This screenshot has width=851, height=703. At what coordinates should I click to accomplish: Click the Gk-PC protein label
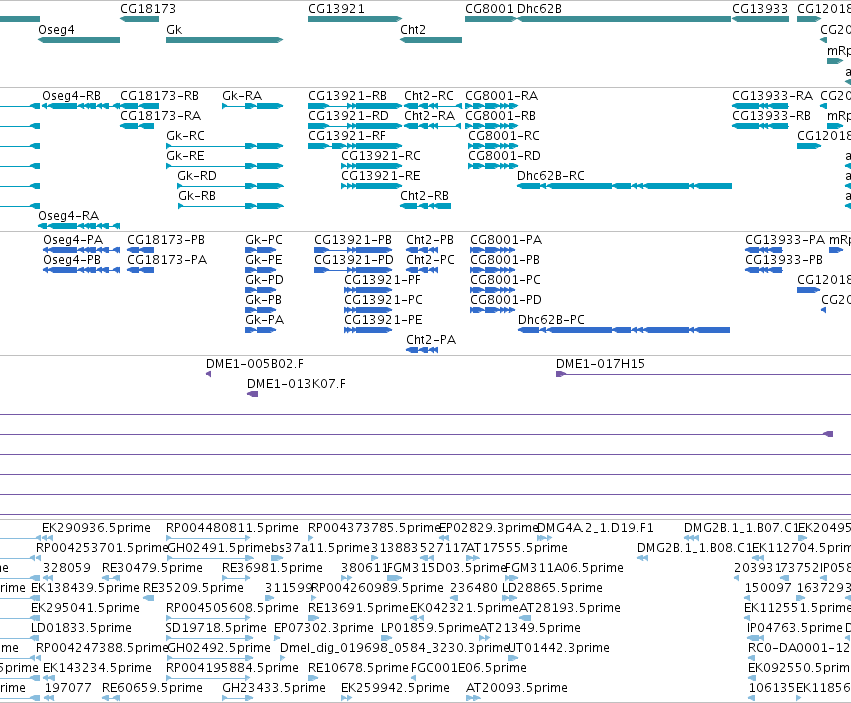pos(264,240)
